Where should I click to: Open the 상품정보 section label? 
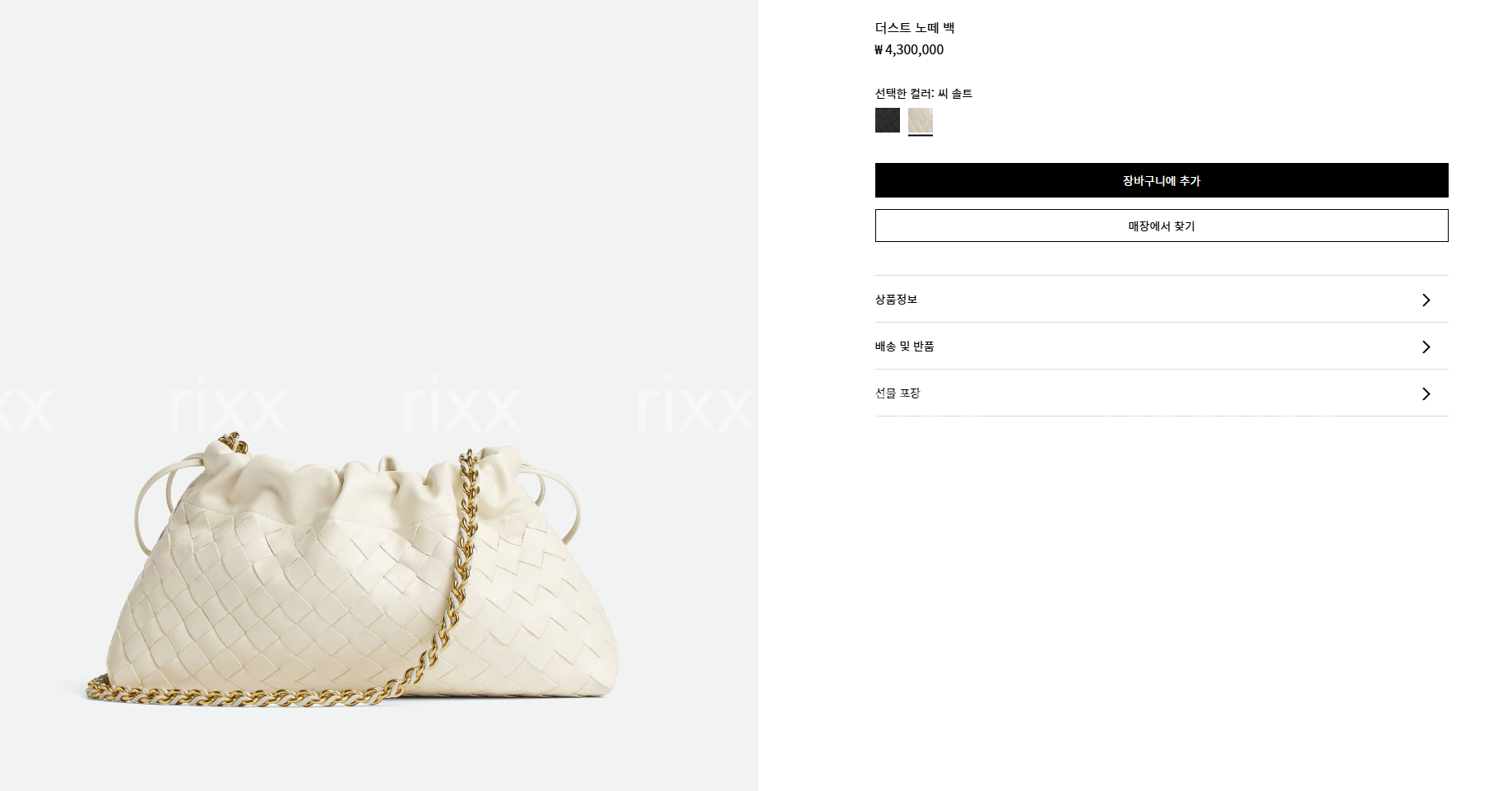(x=896, y=300)
